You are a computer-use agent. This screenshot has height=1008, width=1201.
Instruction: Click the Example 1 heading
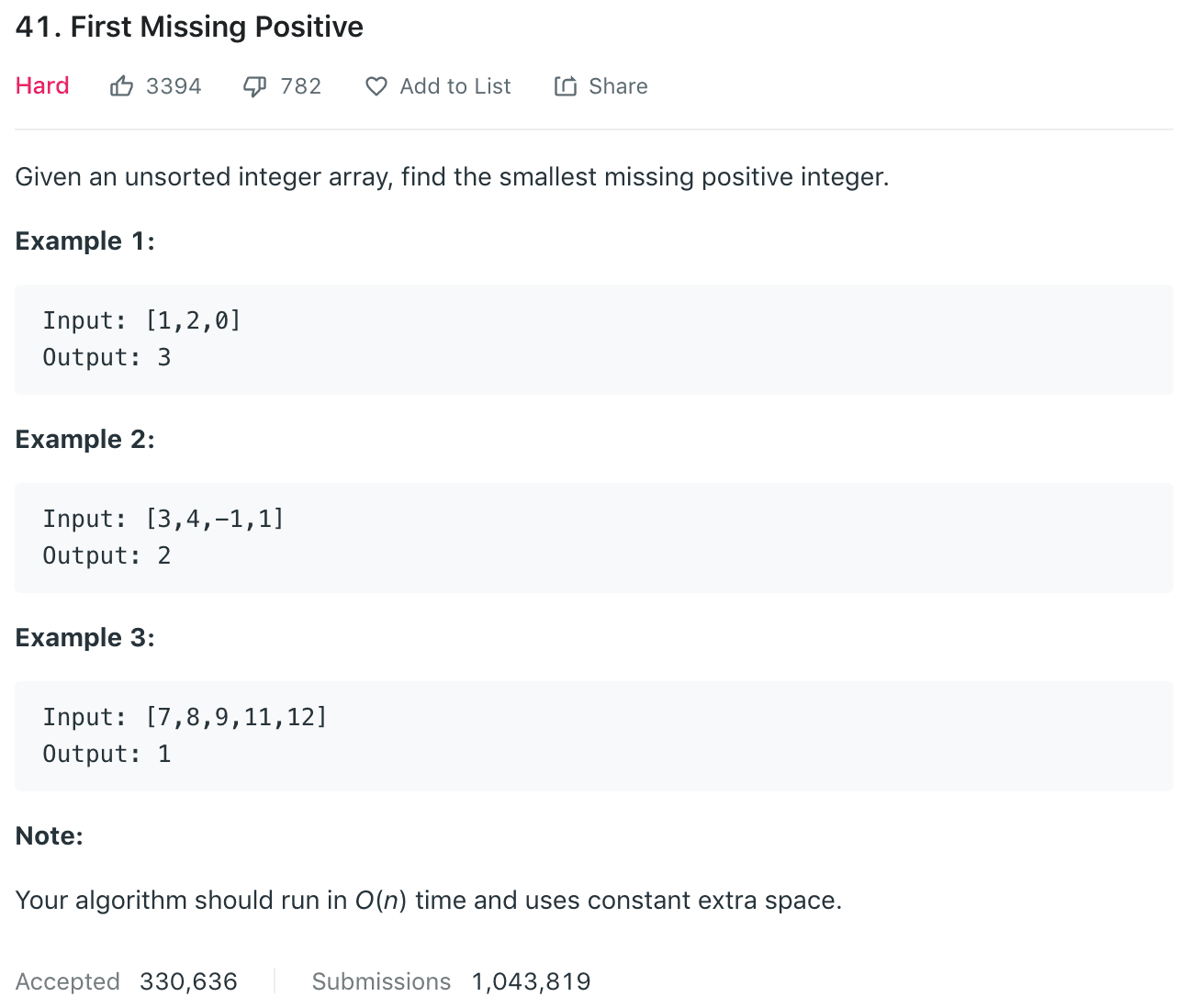(85, 241)
